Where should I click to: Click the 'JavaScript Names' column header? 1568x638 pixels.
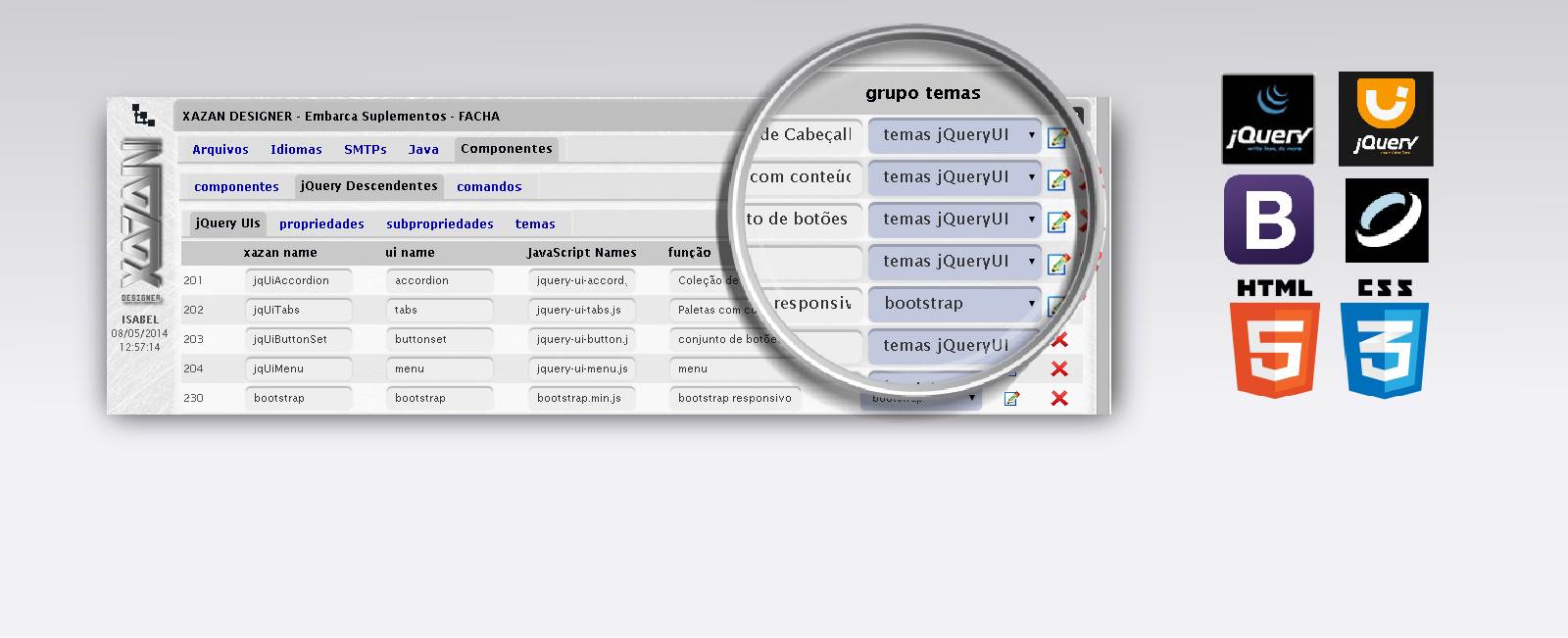coord(582,253)
